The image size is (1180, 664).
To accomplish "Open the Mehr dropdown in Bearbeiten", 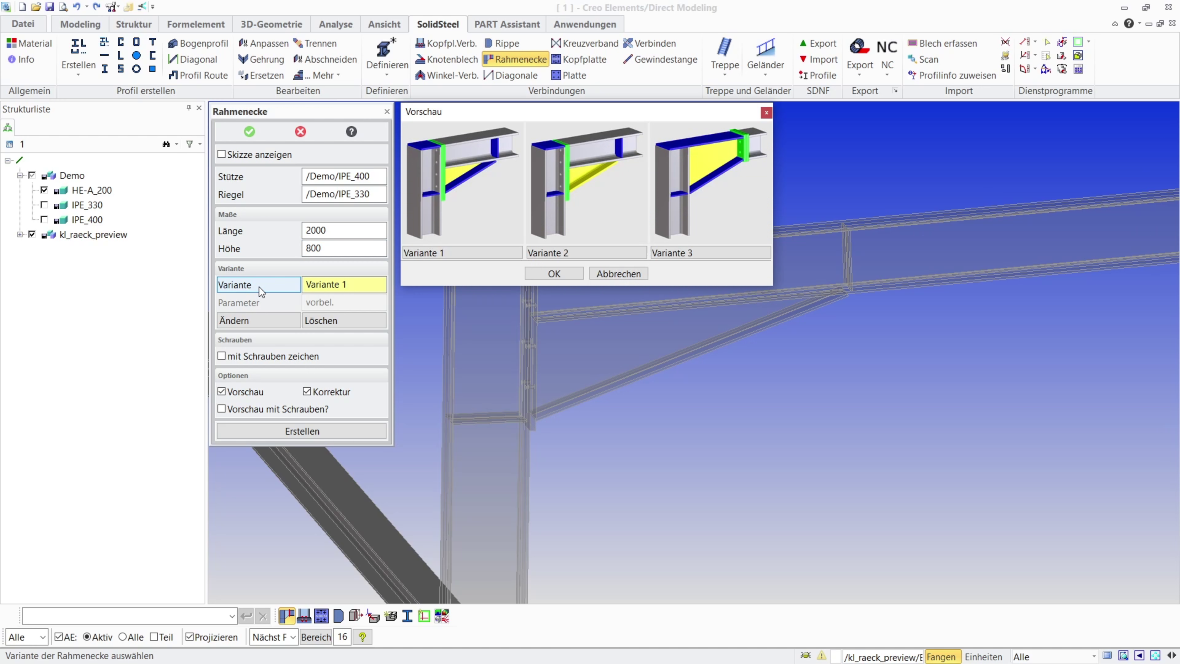I will tap(316, 75).
